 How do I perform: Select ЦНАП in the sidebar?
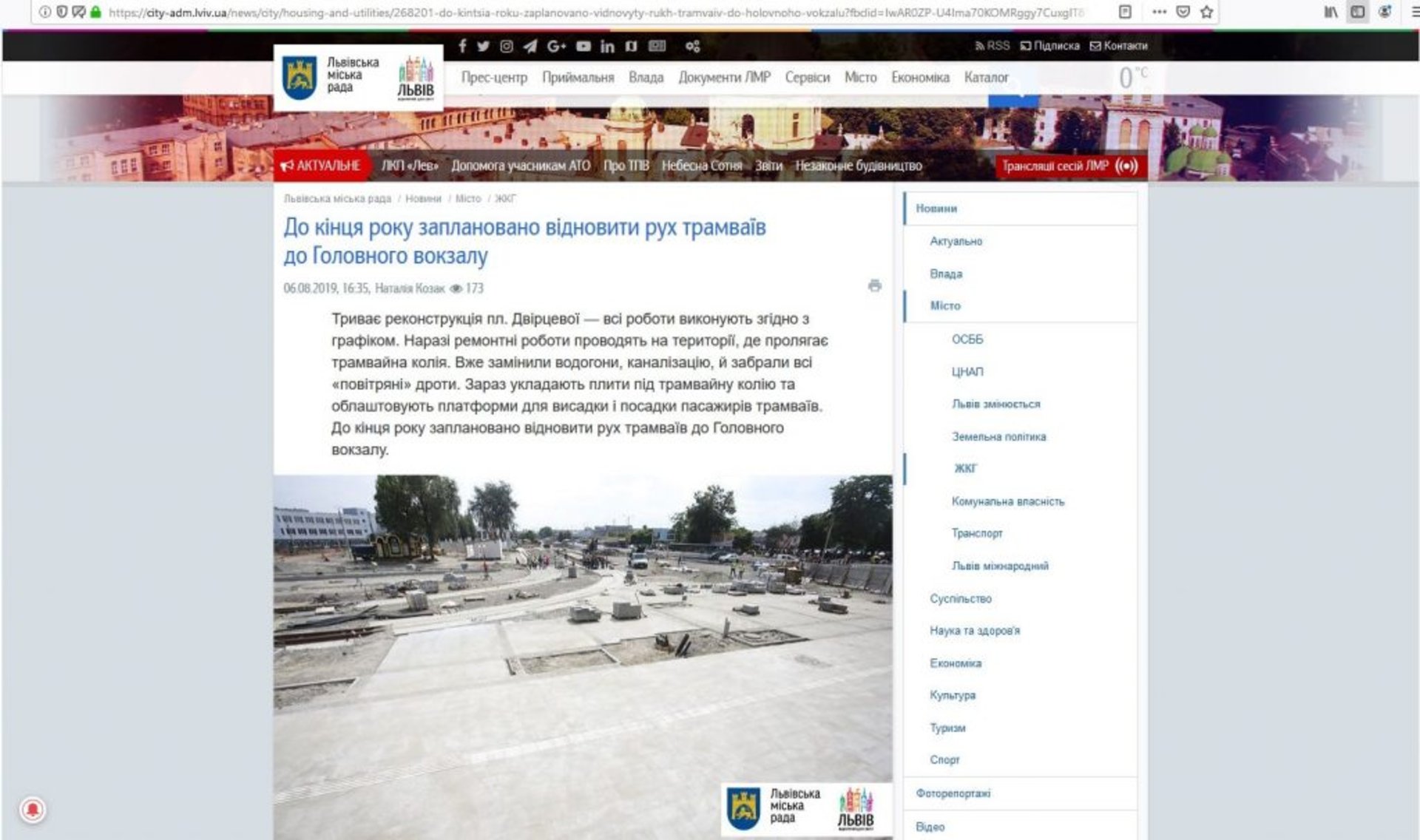click(967, 372)
